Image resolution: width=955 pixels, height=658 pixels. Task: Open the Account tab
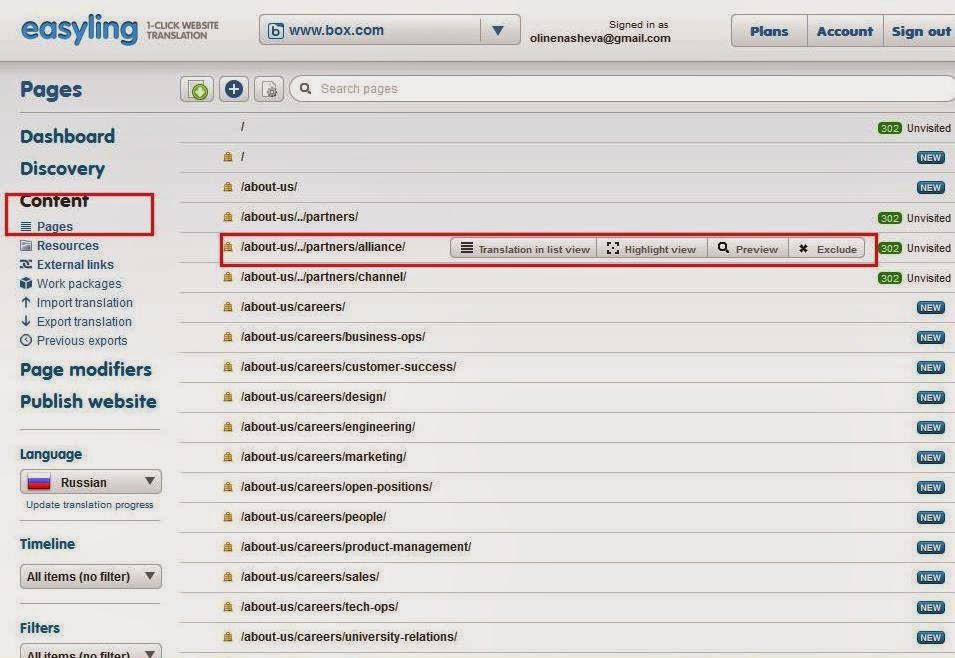click(845, 31)
